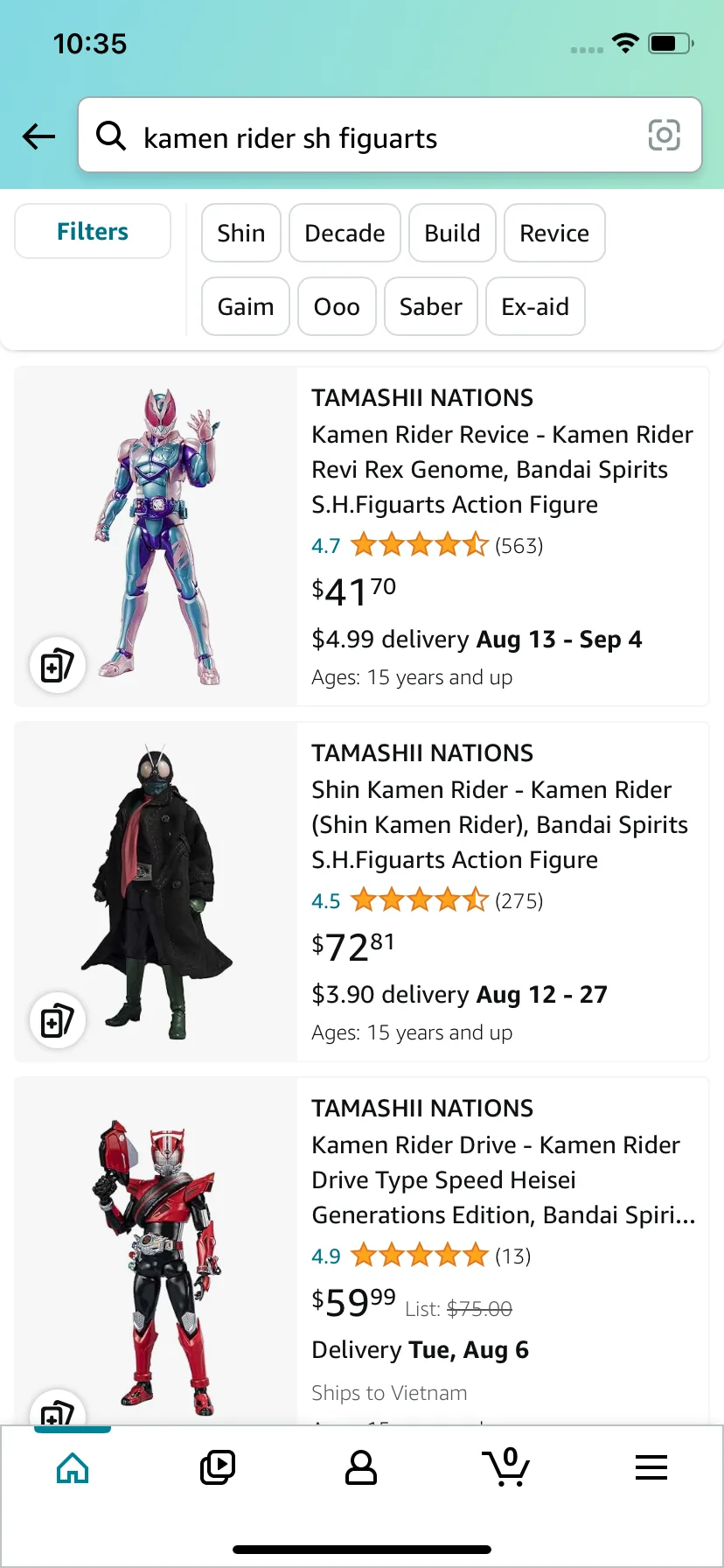Click the search field text
The height and width of the screenshot is (1568, 724).
(x=290, y=138)
